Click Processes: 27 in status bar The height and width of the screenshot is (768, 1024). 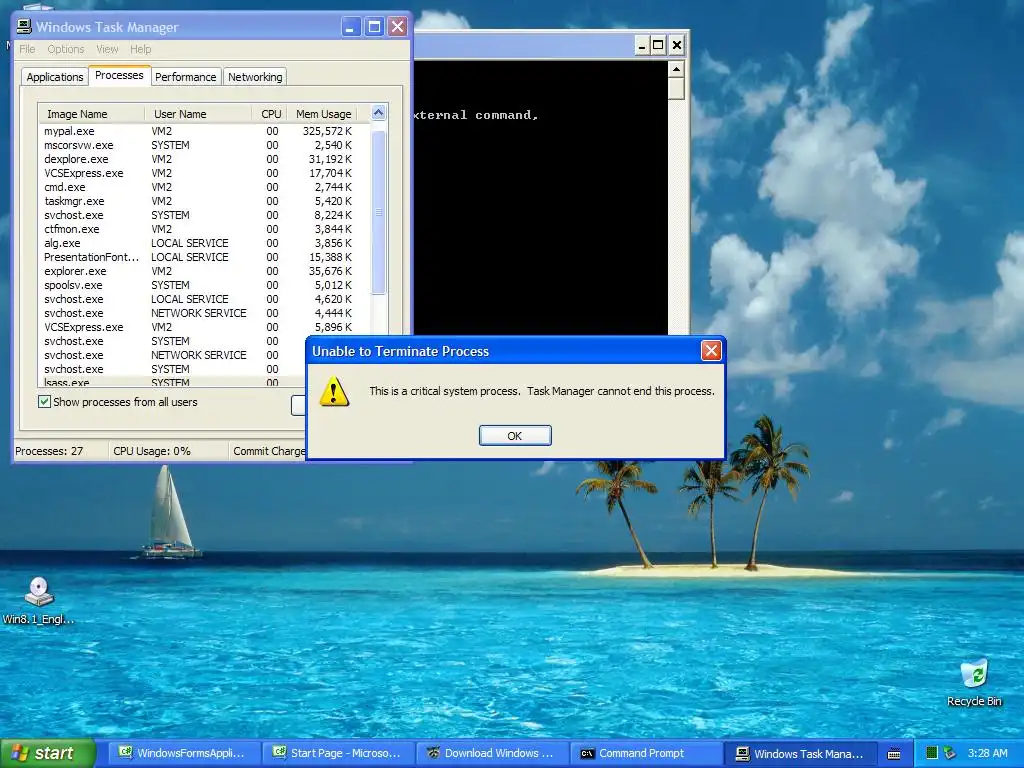point(49,451)
